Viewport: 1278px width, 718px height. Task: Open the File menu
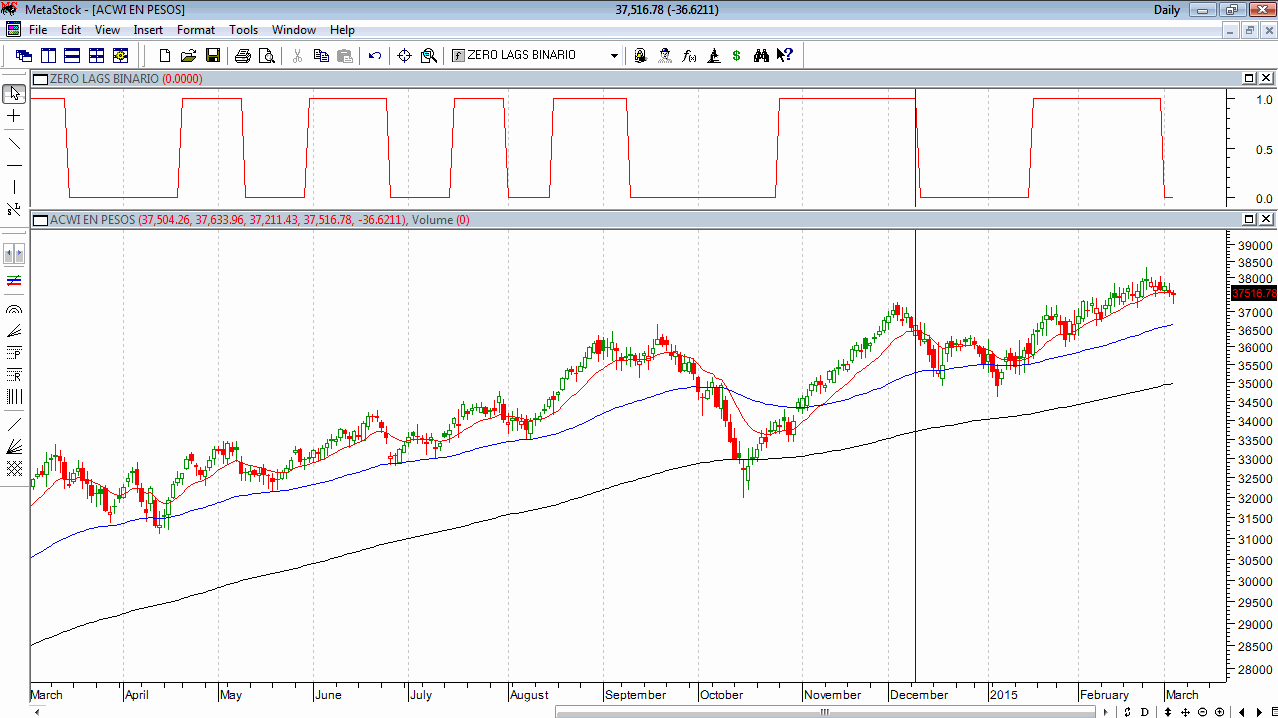click(x=38, y=30)
